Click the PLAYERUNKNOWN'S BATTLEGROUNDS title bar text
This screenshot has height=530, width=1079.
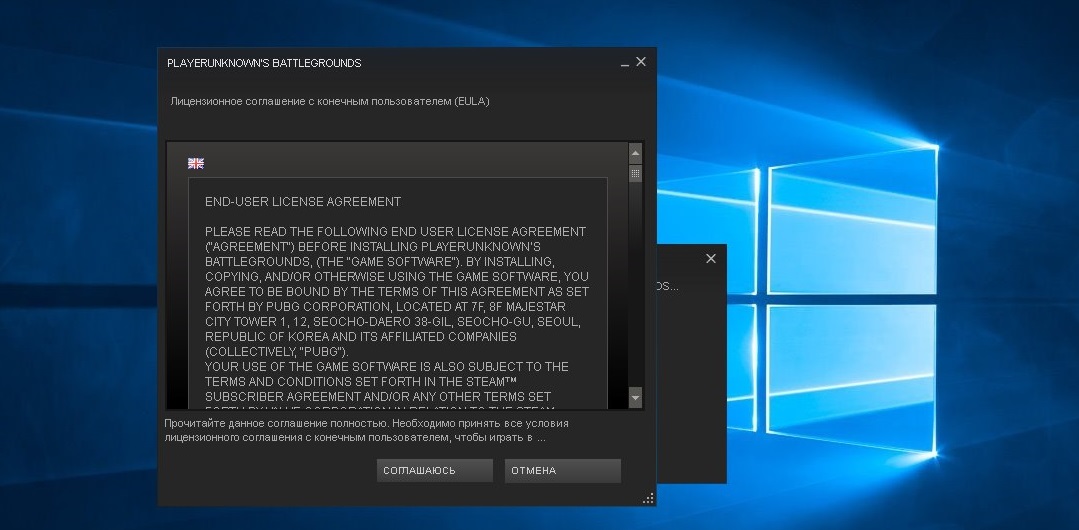click(264, 63)
